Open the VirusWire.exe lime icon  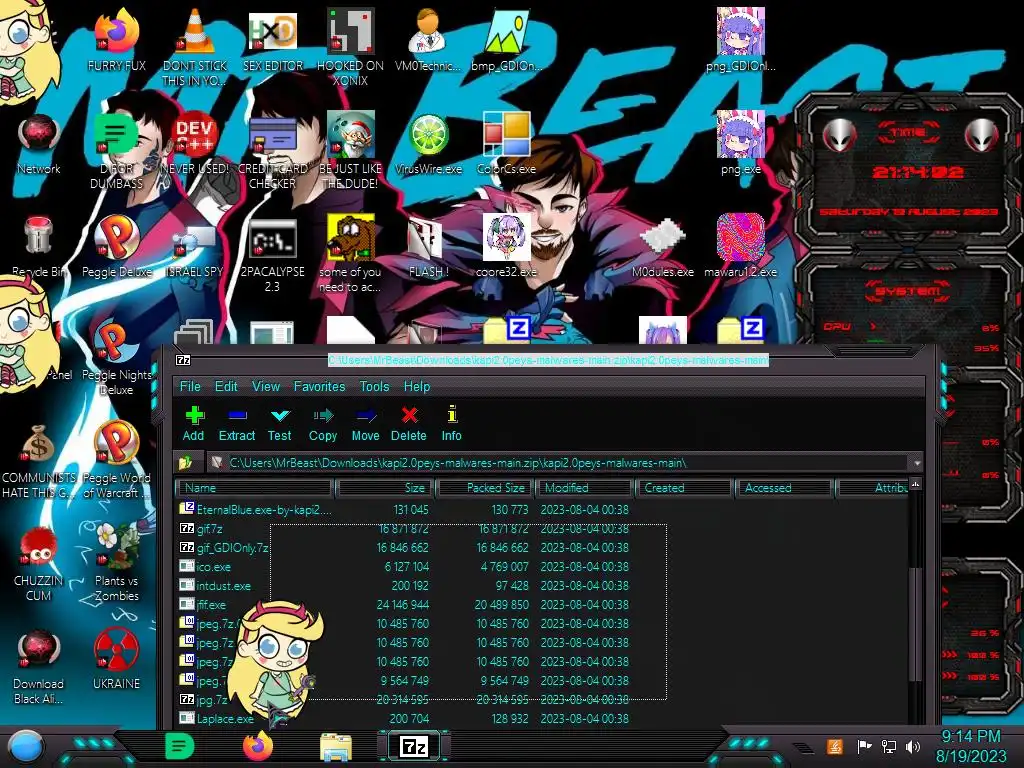tap(428, 144)
